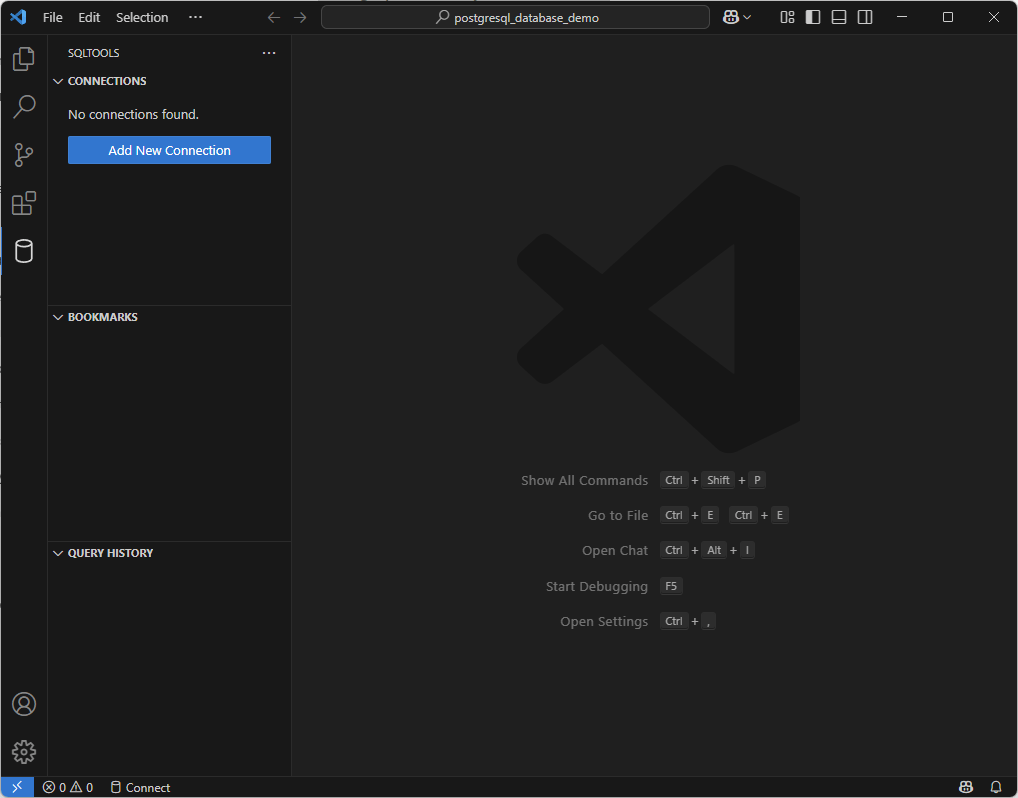This screenshot has height=798, width=1018.
Task: Open the Copilot dropdown in title bar
Action: tap(747, 17)
